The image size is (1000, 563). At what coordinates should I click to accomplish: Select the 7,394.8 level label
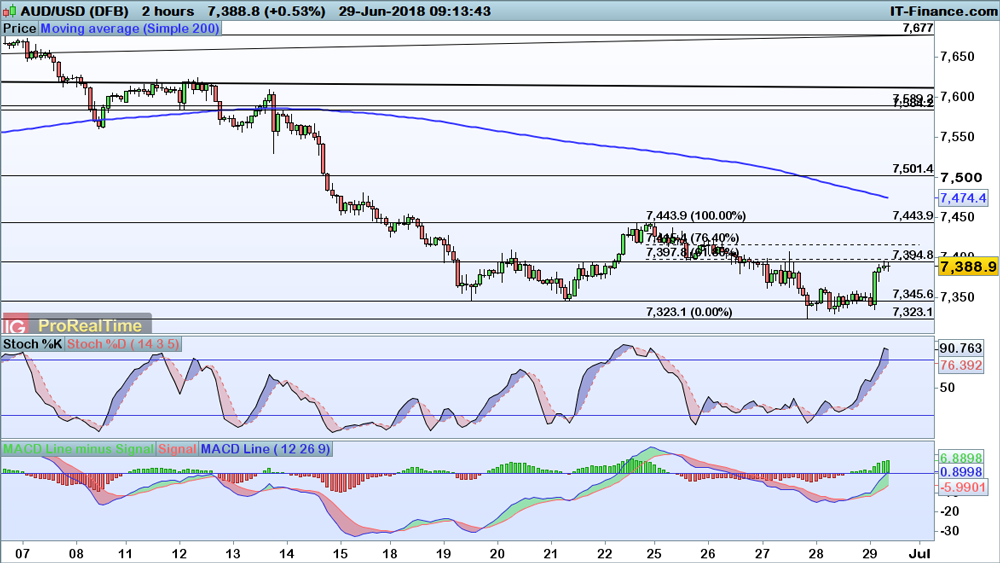pos(913,255)
